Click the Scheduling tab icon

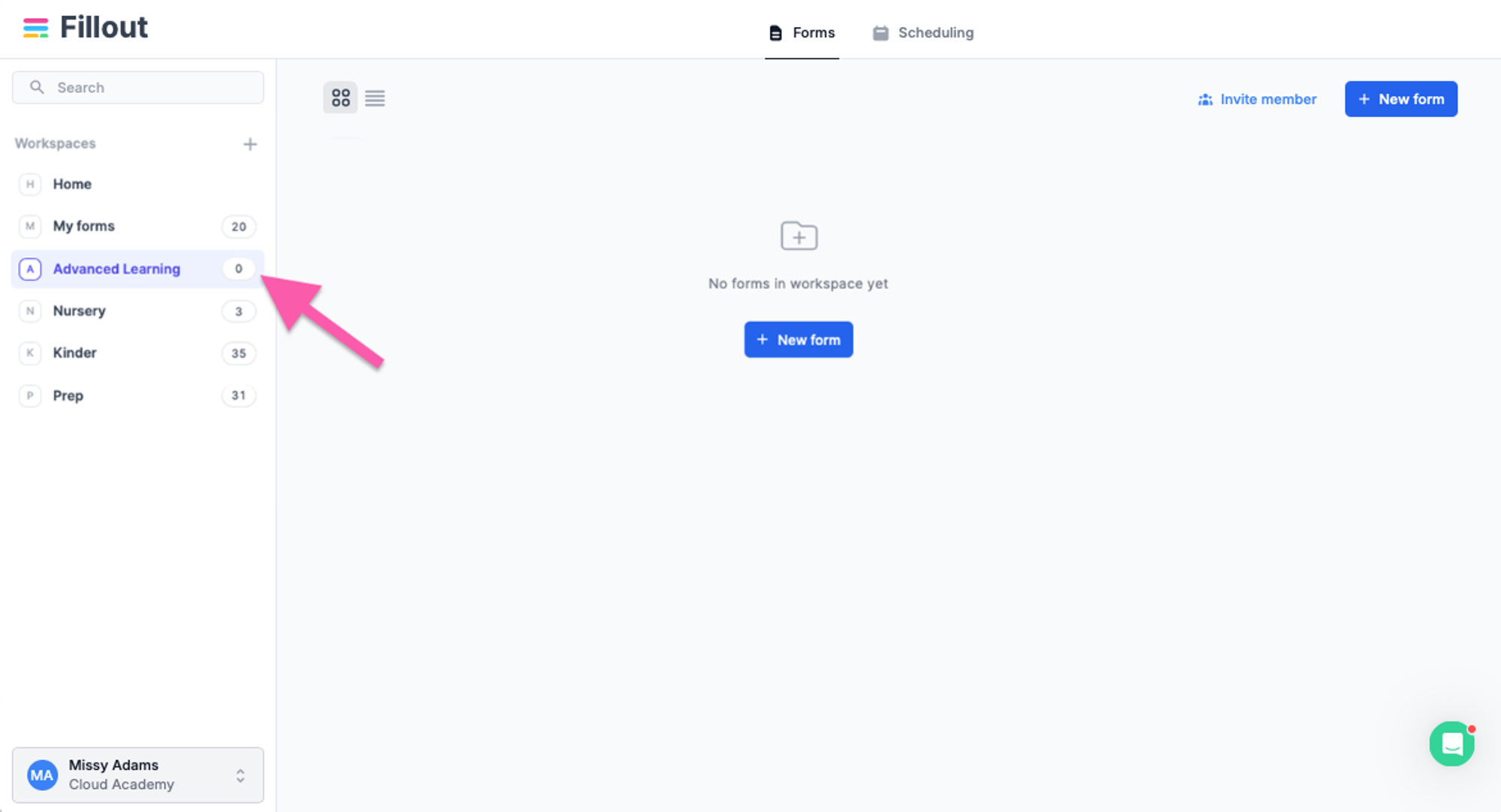879,32
